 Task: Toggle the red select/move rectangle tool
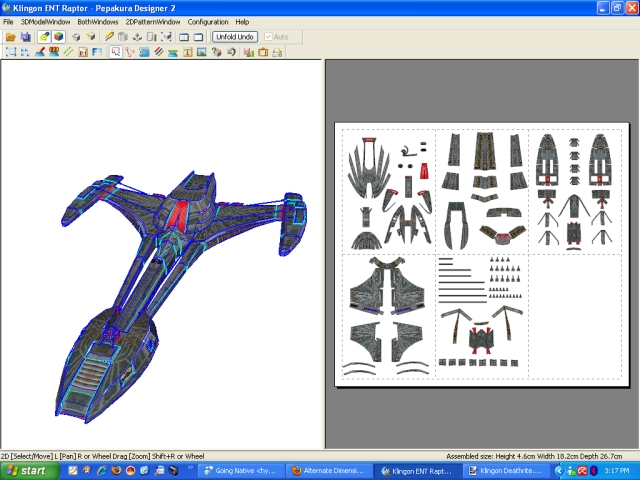[116, 52]
